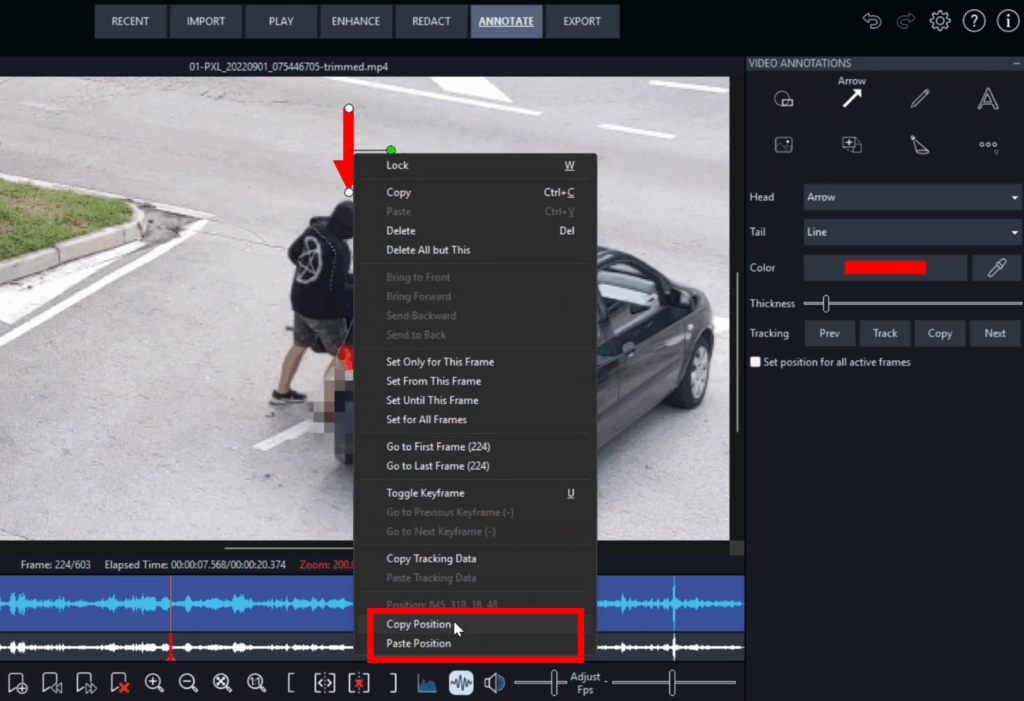Open the Tail style dropdown
The image size is (1024, 701).
tap(912, 232)
